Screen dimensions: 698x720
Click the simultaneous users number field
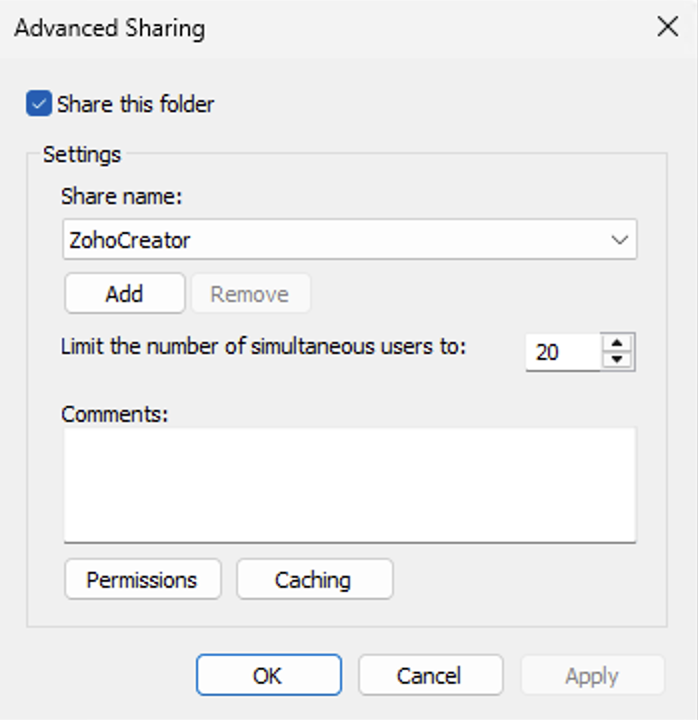pyautogui.click(x=563, y=352)
